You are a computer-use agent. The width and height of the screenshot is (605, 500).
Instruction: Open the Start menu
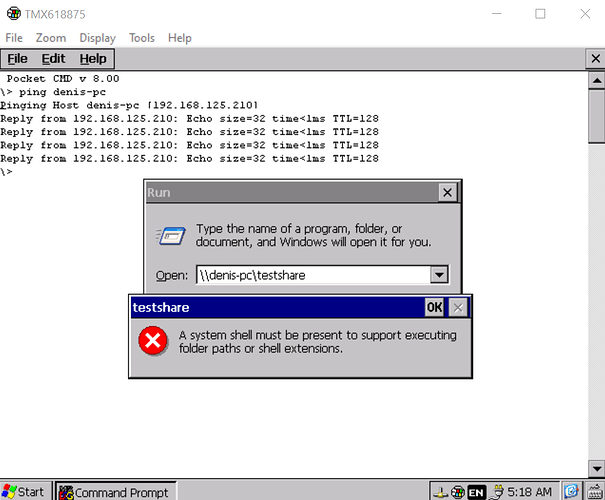pos(24,492)
